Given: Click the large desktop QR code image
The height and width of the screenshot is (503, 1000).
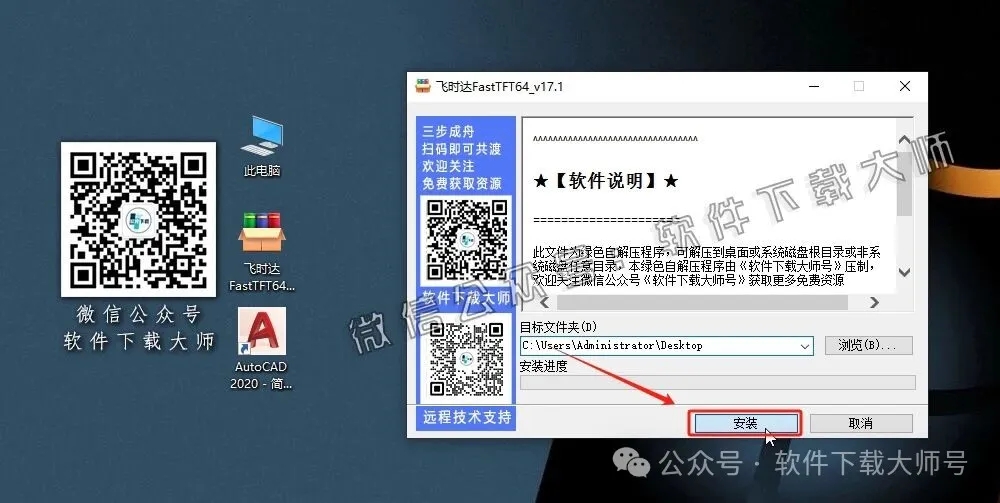Looking at the screenshot, I should (x=138, y=220).
